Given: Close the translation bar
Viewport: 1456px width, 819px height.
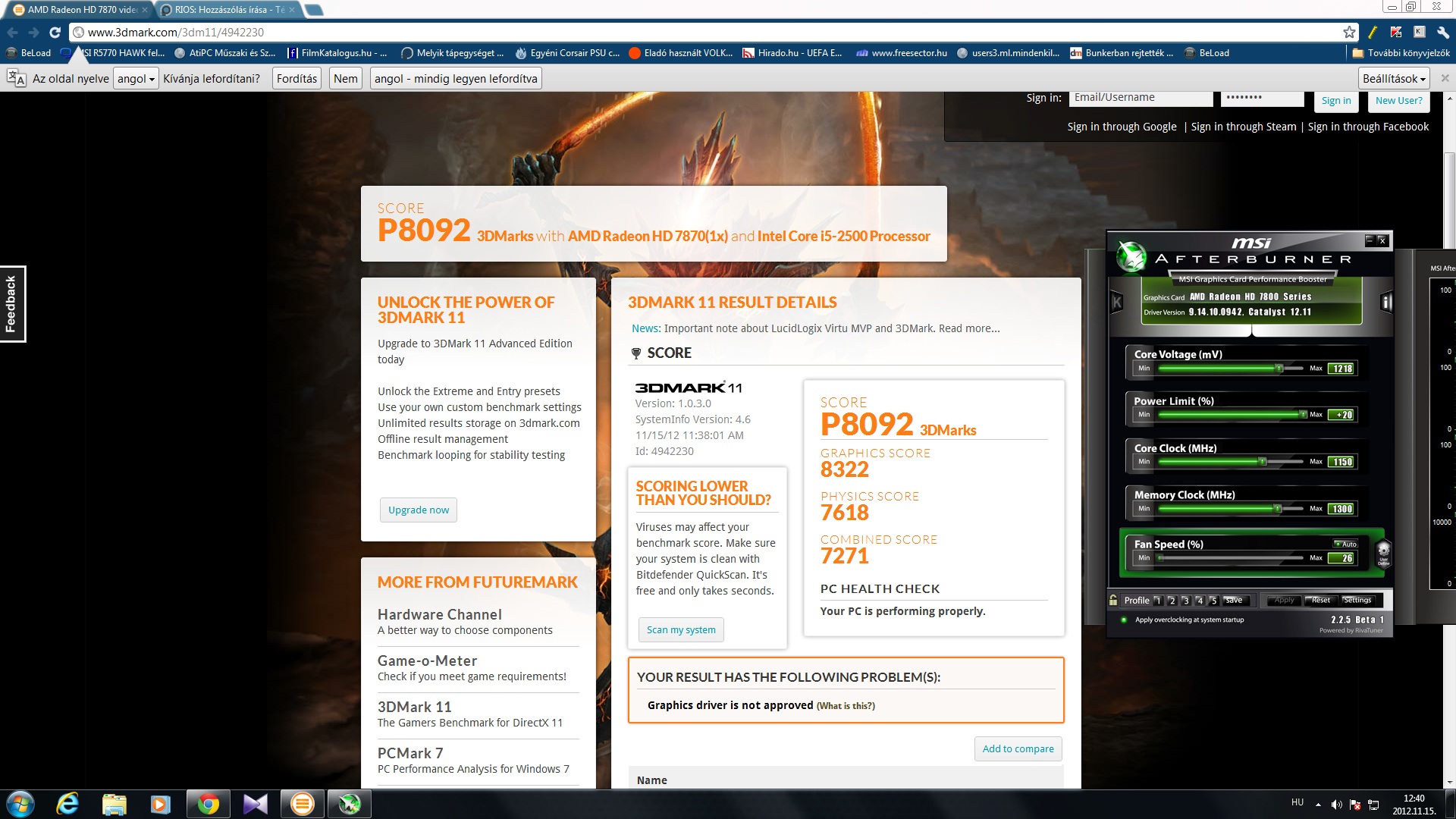Looking at the screenshot, I should click(x=1445, y=78).
